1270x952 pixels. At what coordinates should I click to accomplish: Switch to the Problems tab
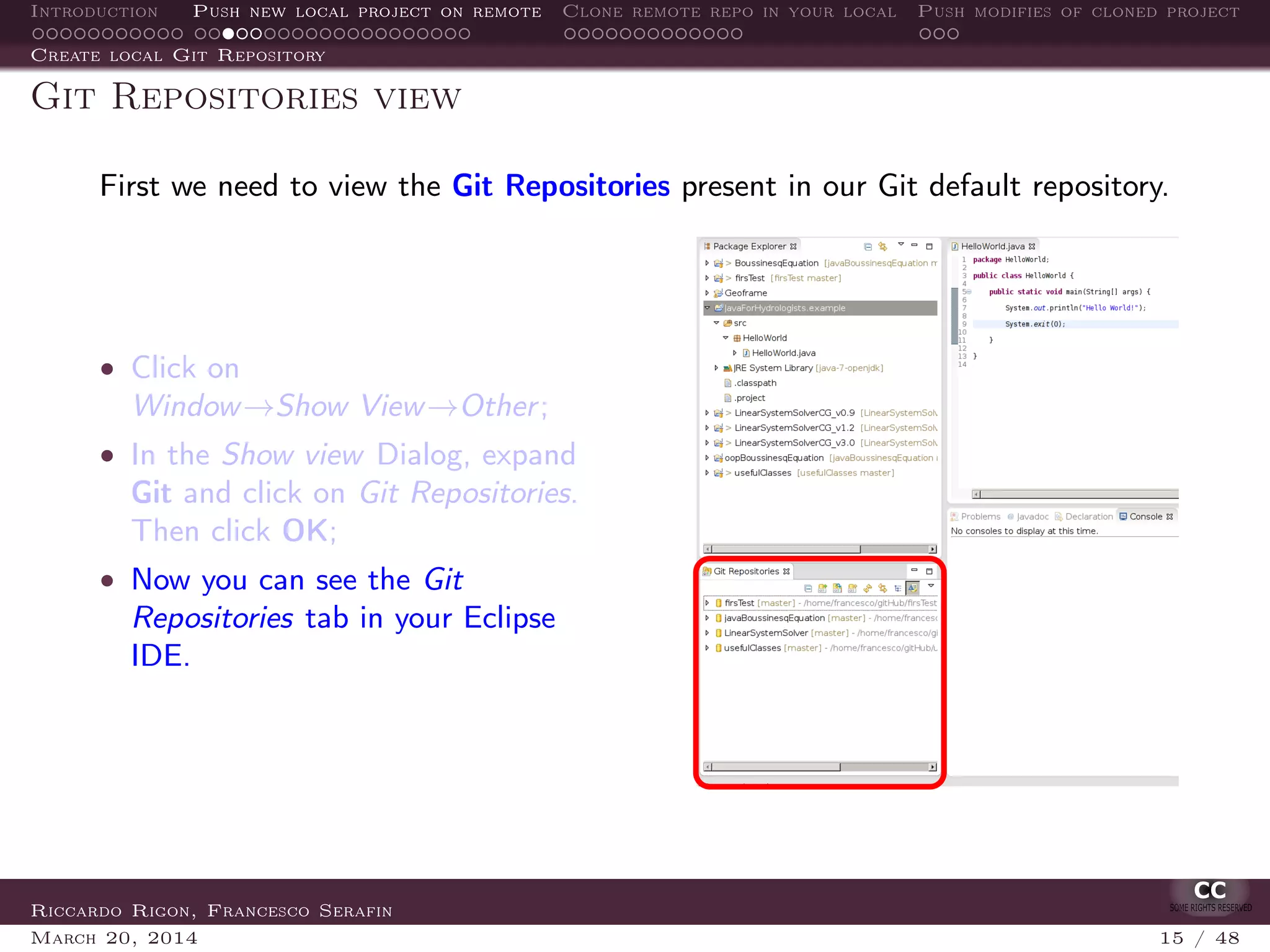tap(976, 516)
